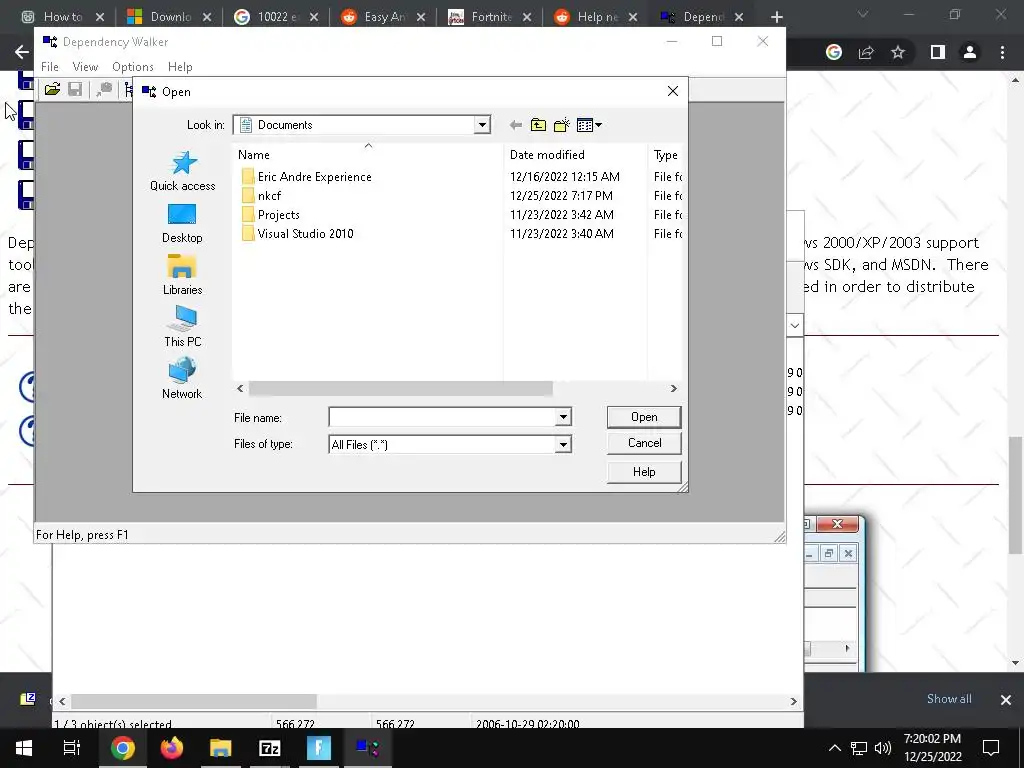This screenshot has height=768, width=1024.
Task: Click the Open file toolbar icon in Dependency Walker
Action: pos(52,89)
